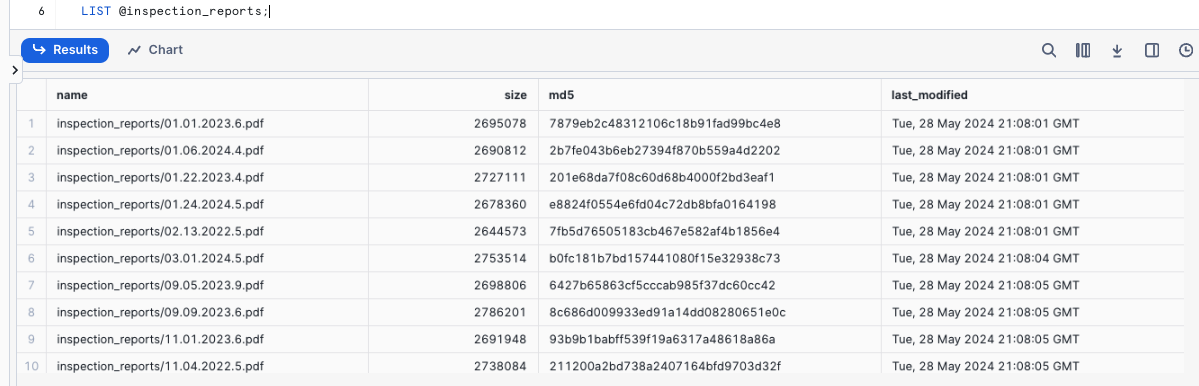1199x386 pixels.
Task: Open the results search icon
Action: click(1049, 50)
